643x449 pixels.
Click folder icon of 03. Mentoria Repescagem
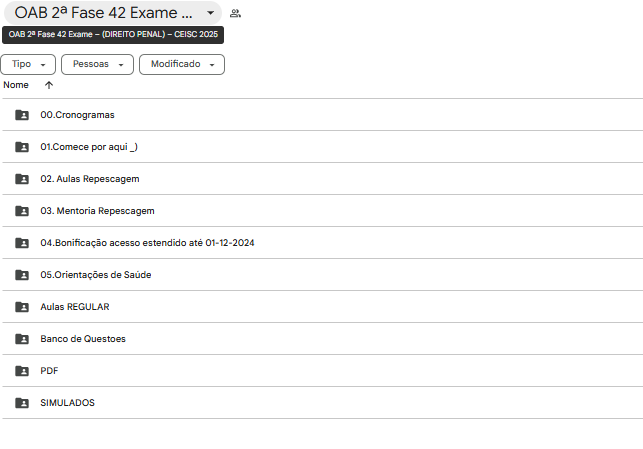pos(22,211)
